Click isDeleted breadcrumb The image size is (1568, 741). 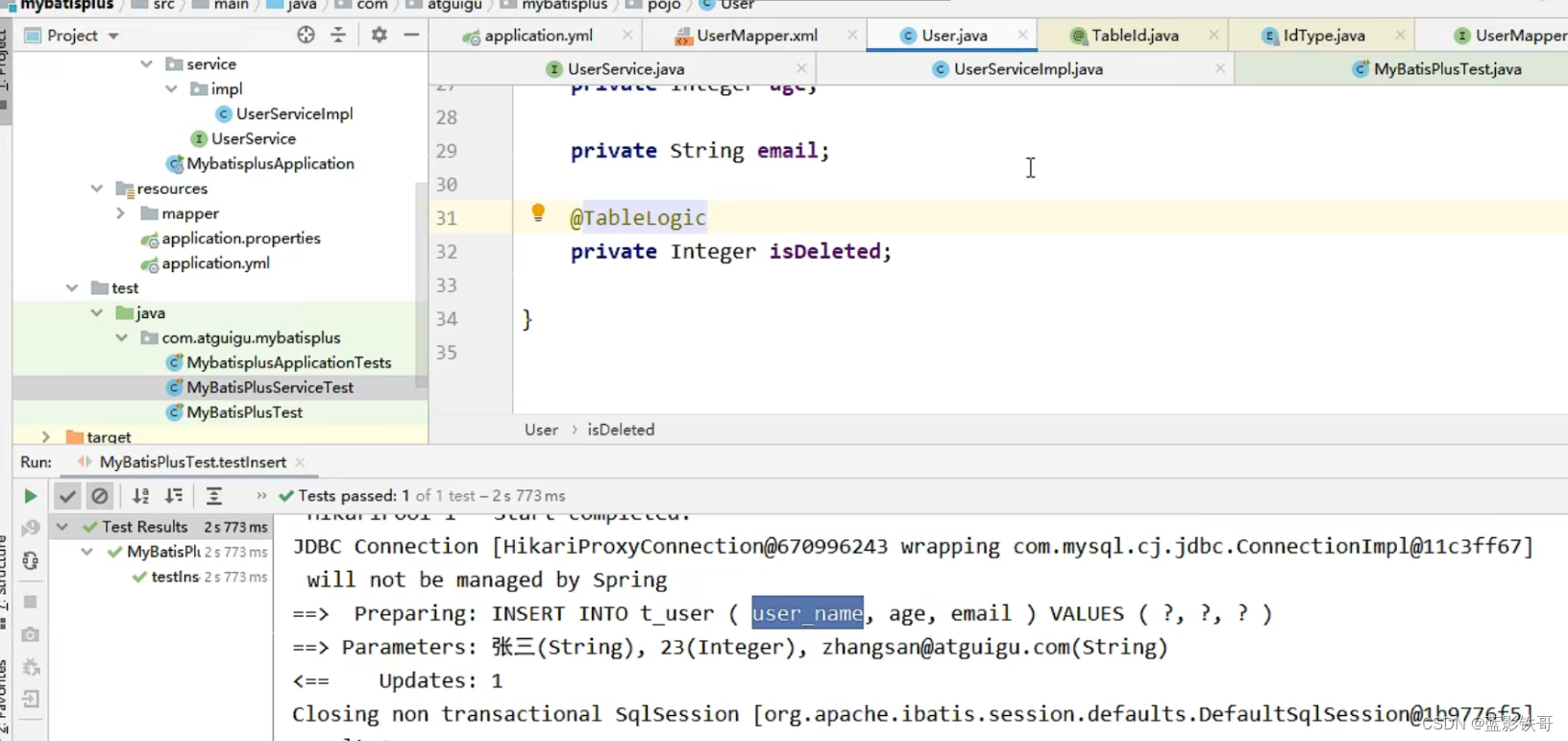tap(621, 430)
